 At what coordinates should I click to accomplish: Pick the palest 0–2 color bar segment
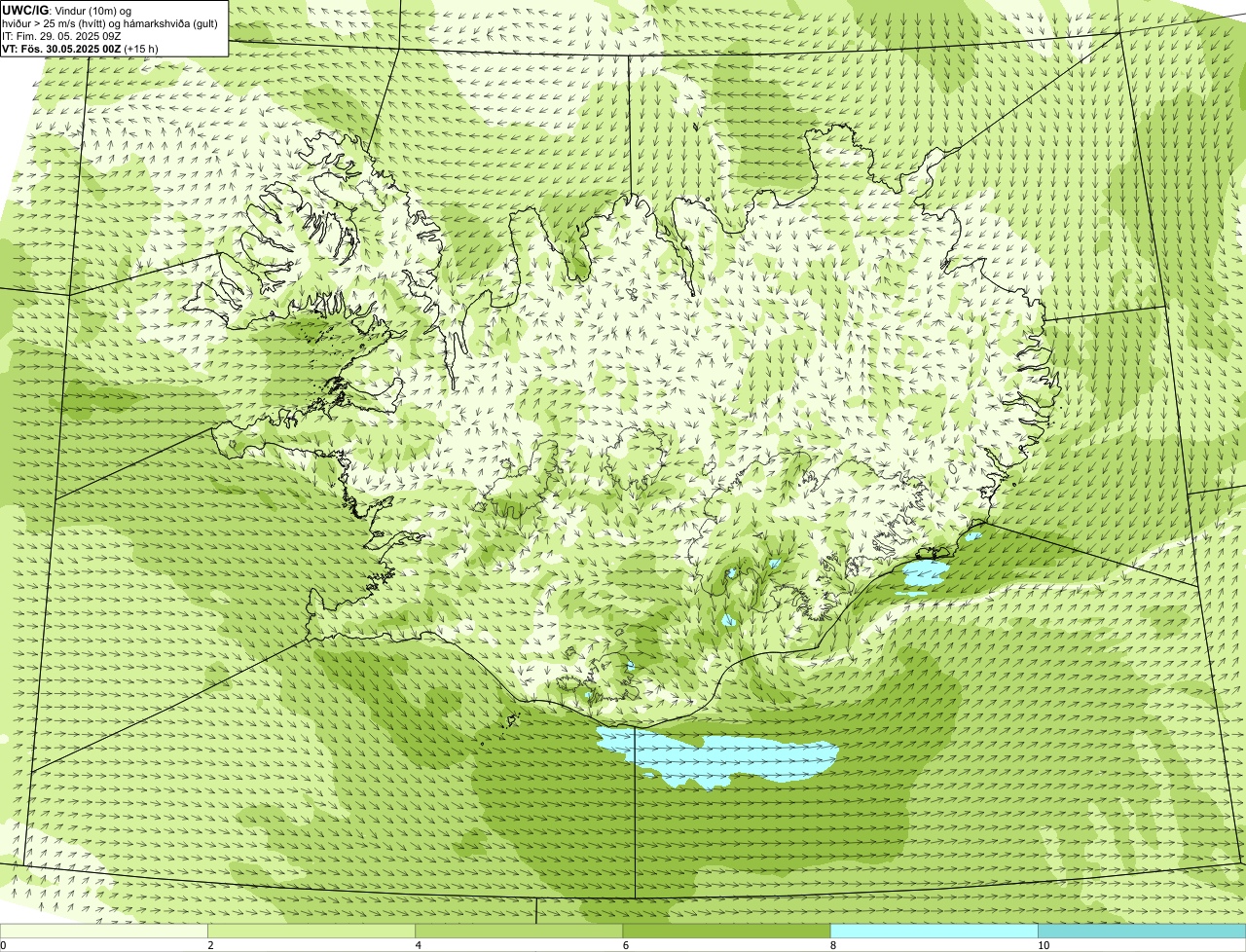click(103, 931)
